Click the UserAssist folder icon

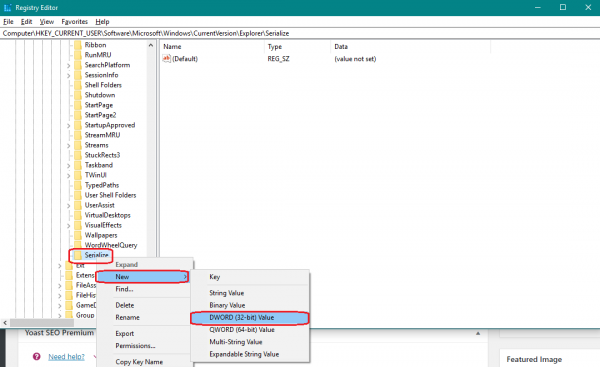(x=78, y=205)
